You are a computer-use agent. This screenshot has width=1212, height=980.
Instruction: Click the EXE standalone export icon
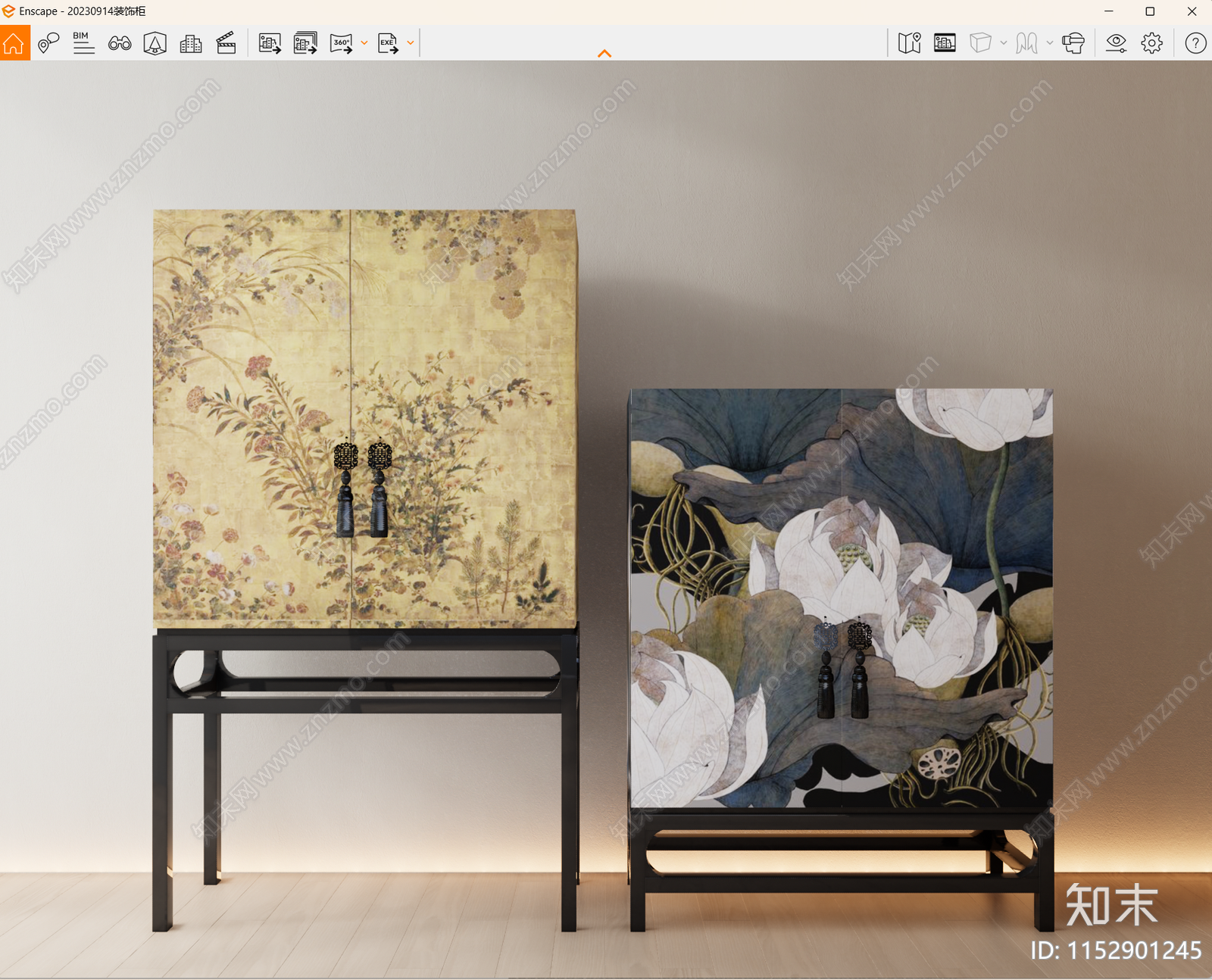click(x=388, y=43)
